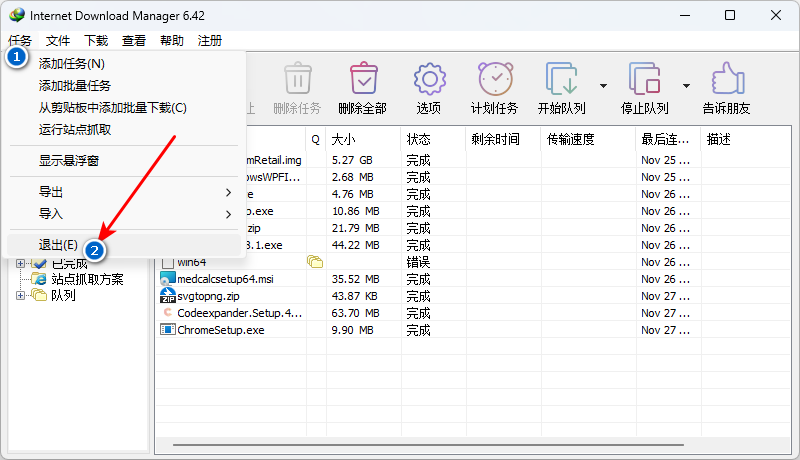Select the svgtopng.zip file name
800x460 pixels.
point(208,296)
